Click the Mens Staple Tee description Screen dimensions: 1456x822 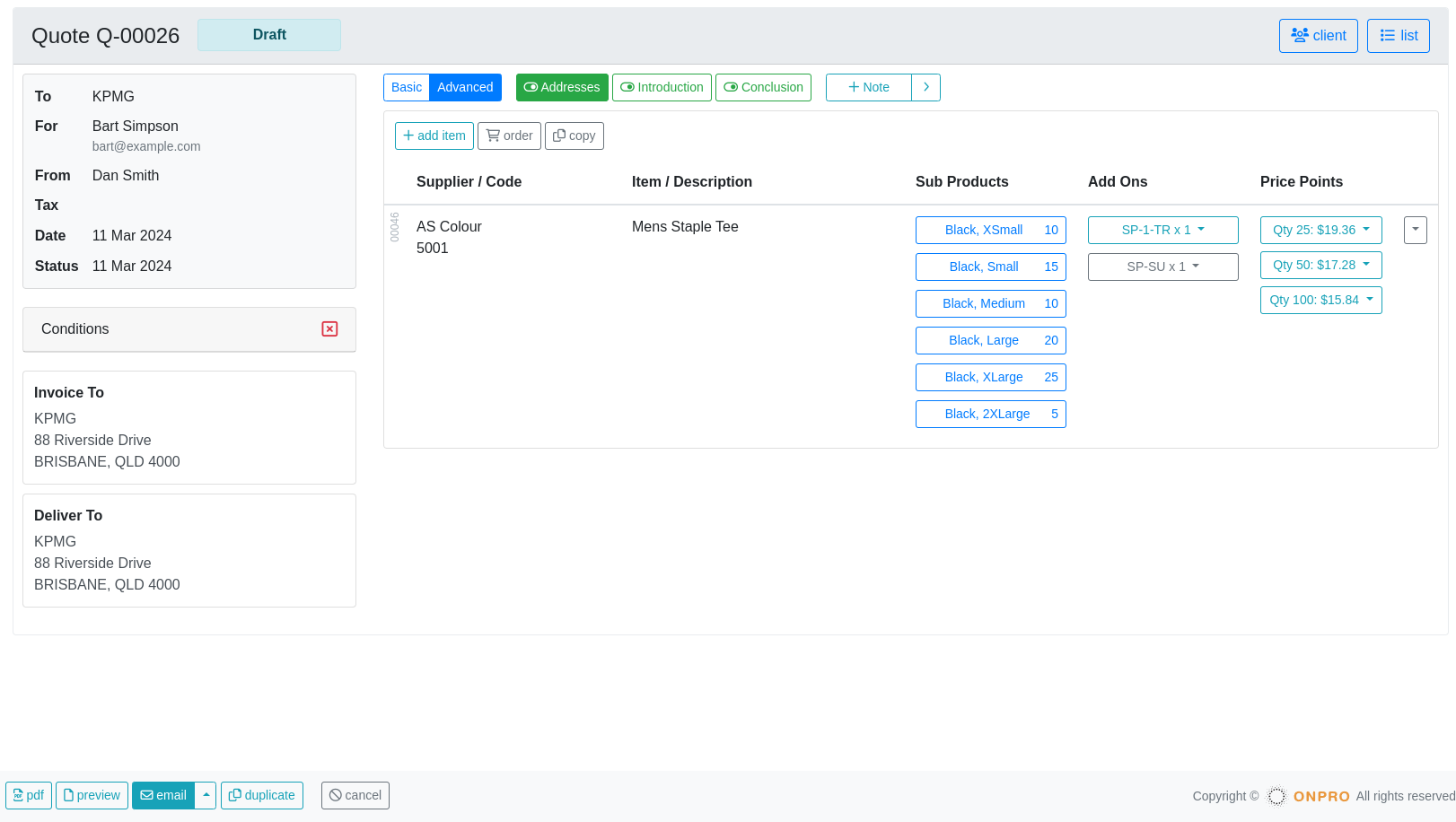click(x=685, y=227)
